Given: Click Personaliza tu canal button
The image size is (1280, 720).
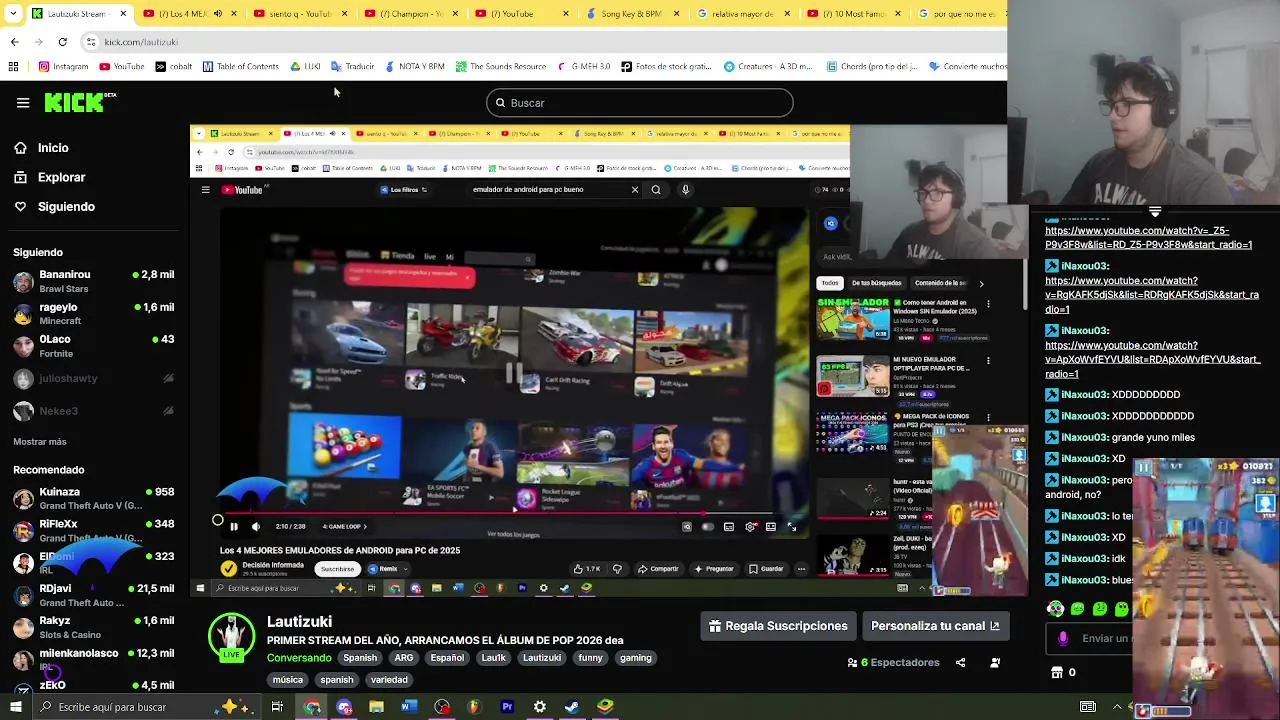Looking at the screenshot, I should click(935, 626).
